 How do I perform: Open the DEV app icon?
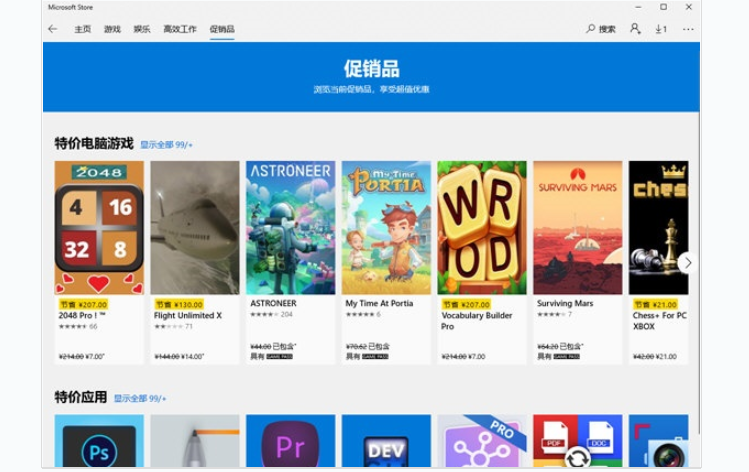(386, 441)
